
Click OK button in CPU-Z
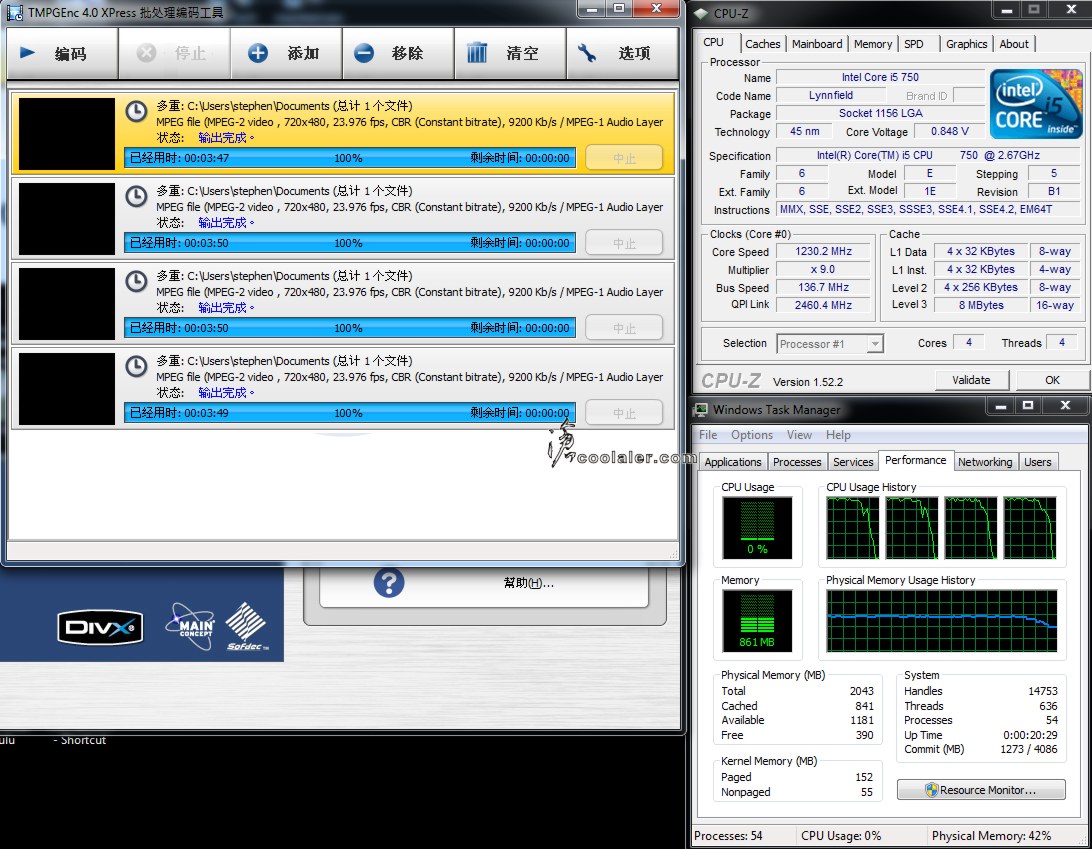point(1052,380)
